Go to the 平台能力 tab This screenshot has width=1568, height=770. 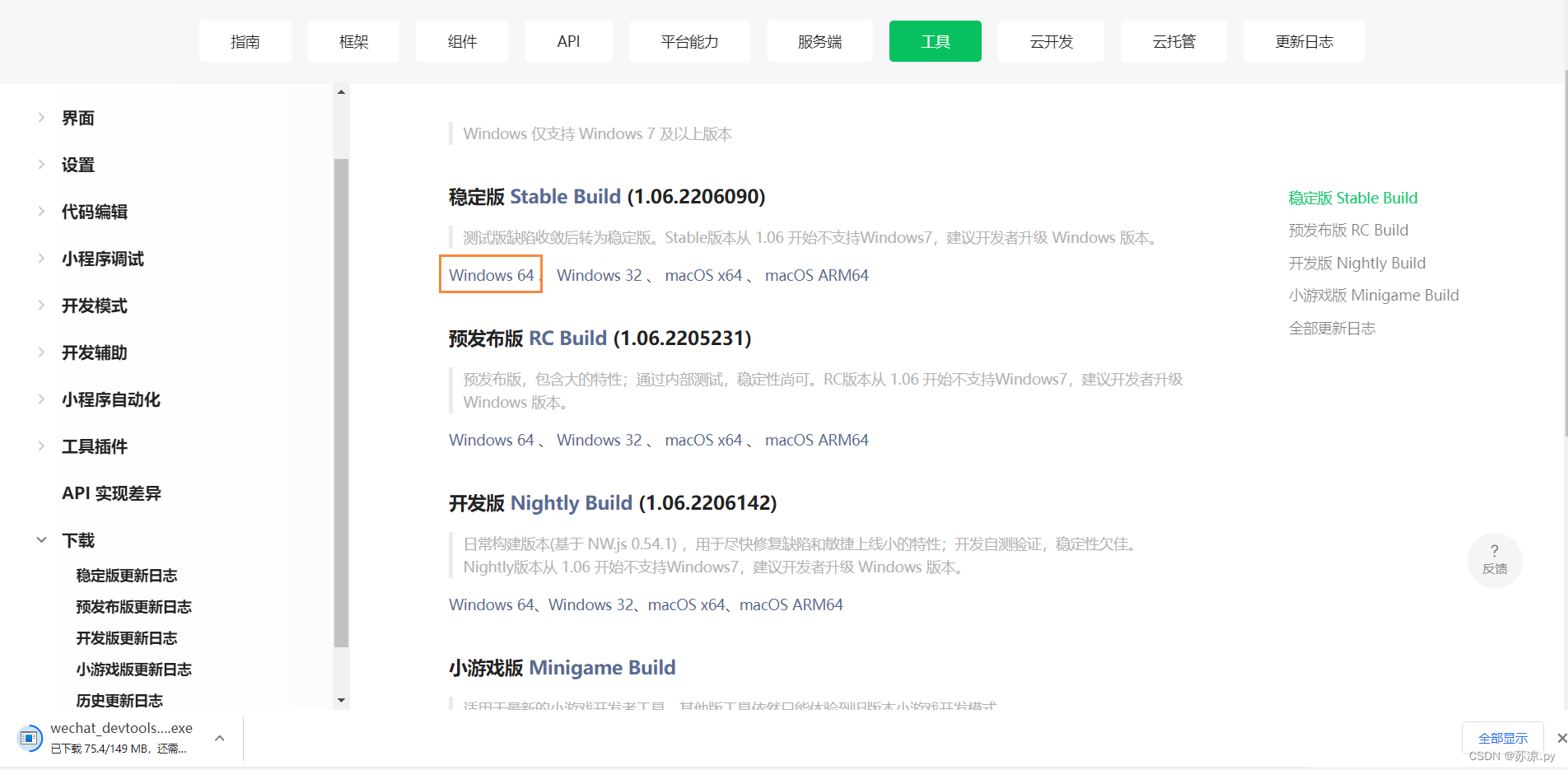tap(689, 41)
